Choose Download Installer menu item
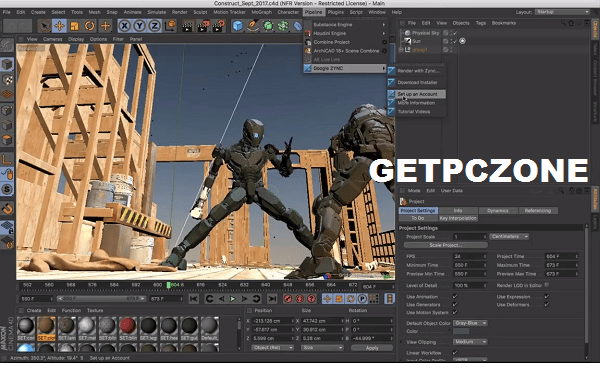The image size is (600, 374). click(x=417, y=82)
